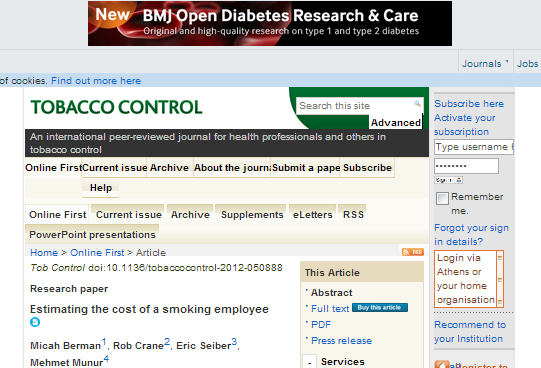Open the Full text link
This screenshot has width=541, height=368.
pyautogui.click(x=330, y=309)
